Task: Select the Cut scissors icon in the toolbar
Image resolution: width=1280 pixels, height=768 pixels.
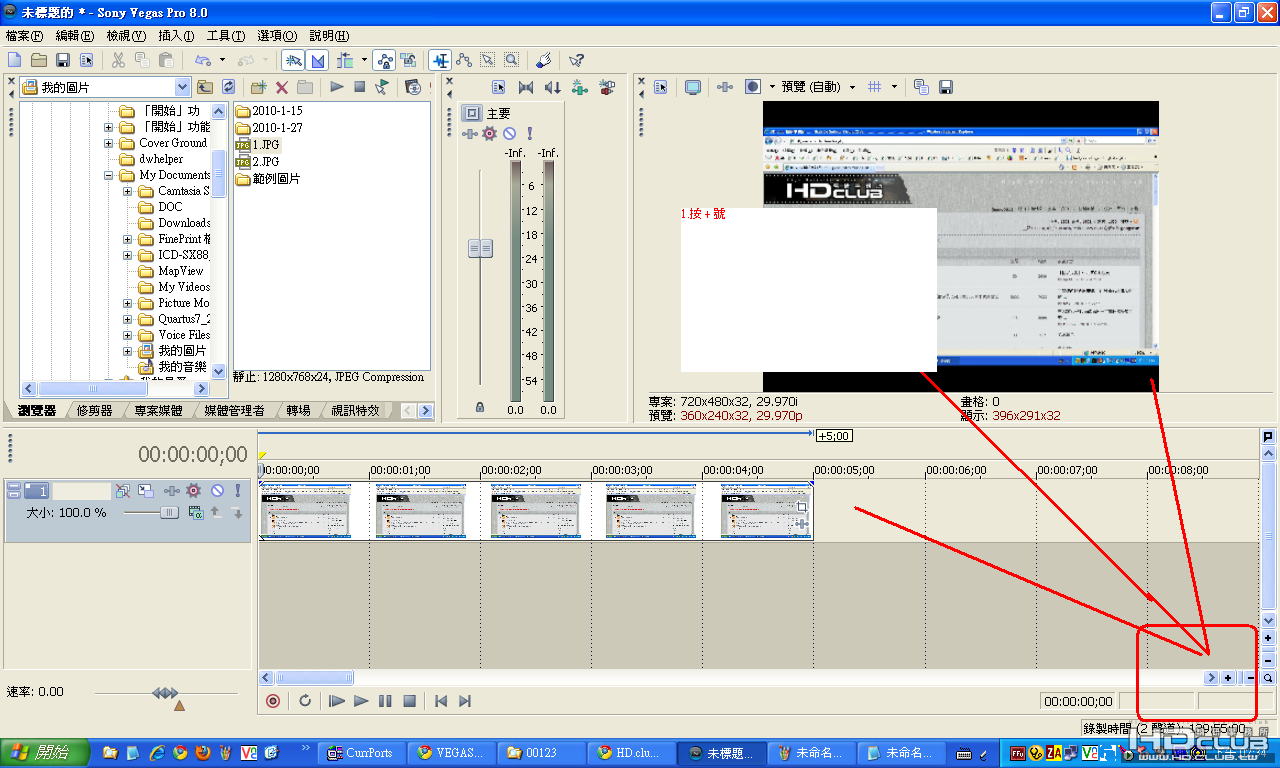Action: pos(118,60)
